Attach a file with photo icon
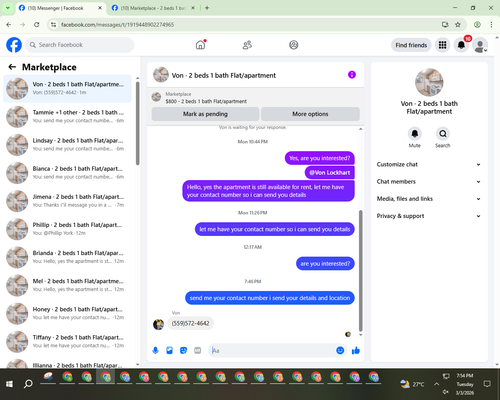500x400 pixels. (169, 350)
